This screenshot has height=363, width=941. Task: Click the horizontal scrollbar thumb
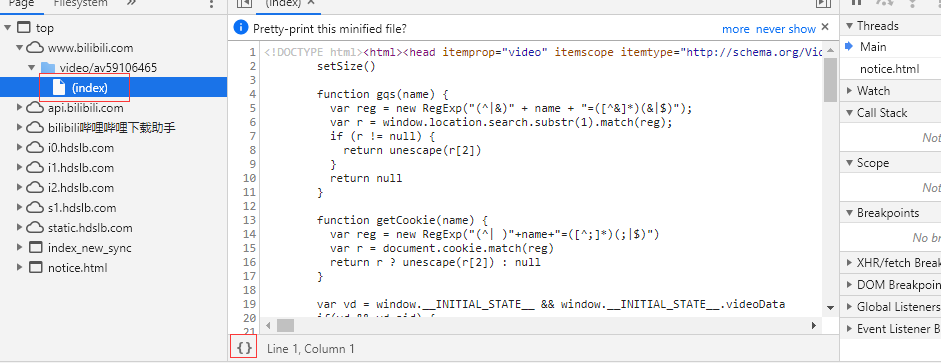coord(286,325)
